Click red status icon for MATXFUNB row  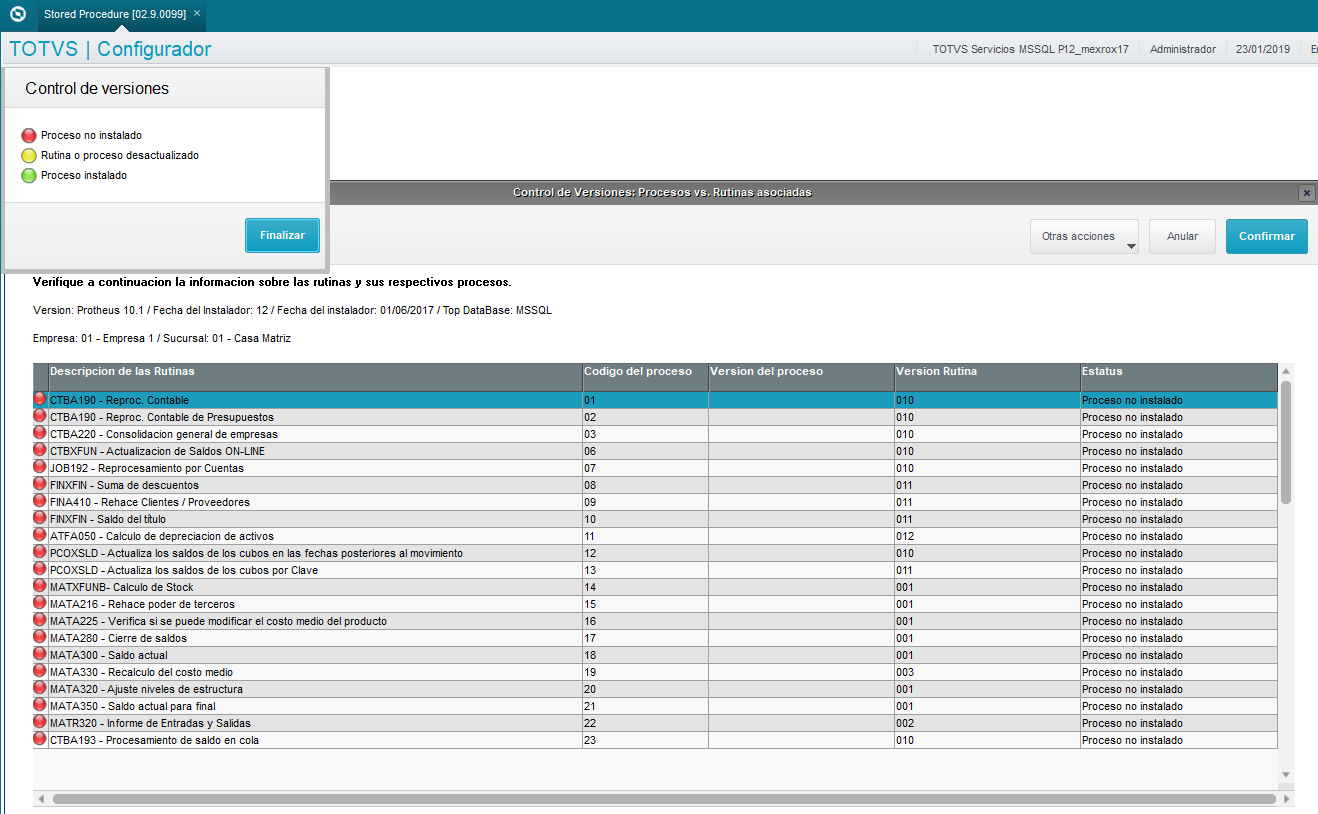40,586
